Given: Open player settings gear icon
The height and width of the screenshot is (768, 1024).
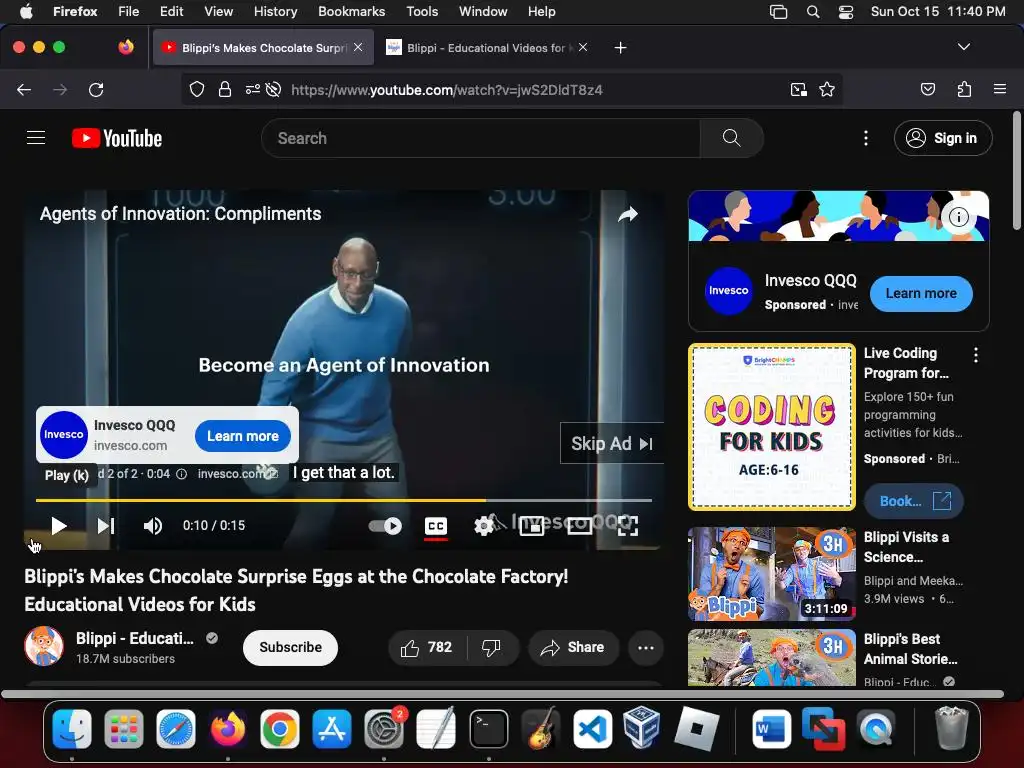Looking at the screenshot, I should point(484,526).
